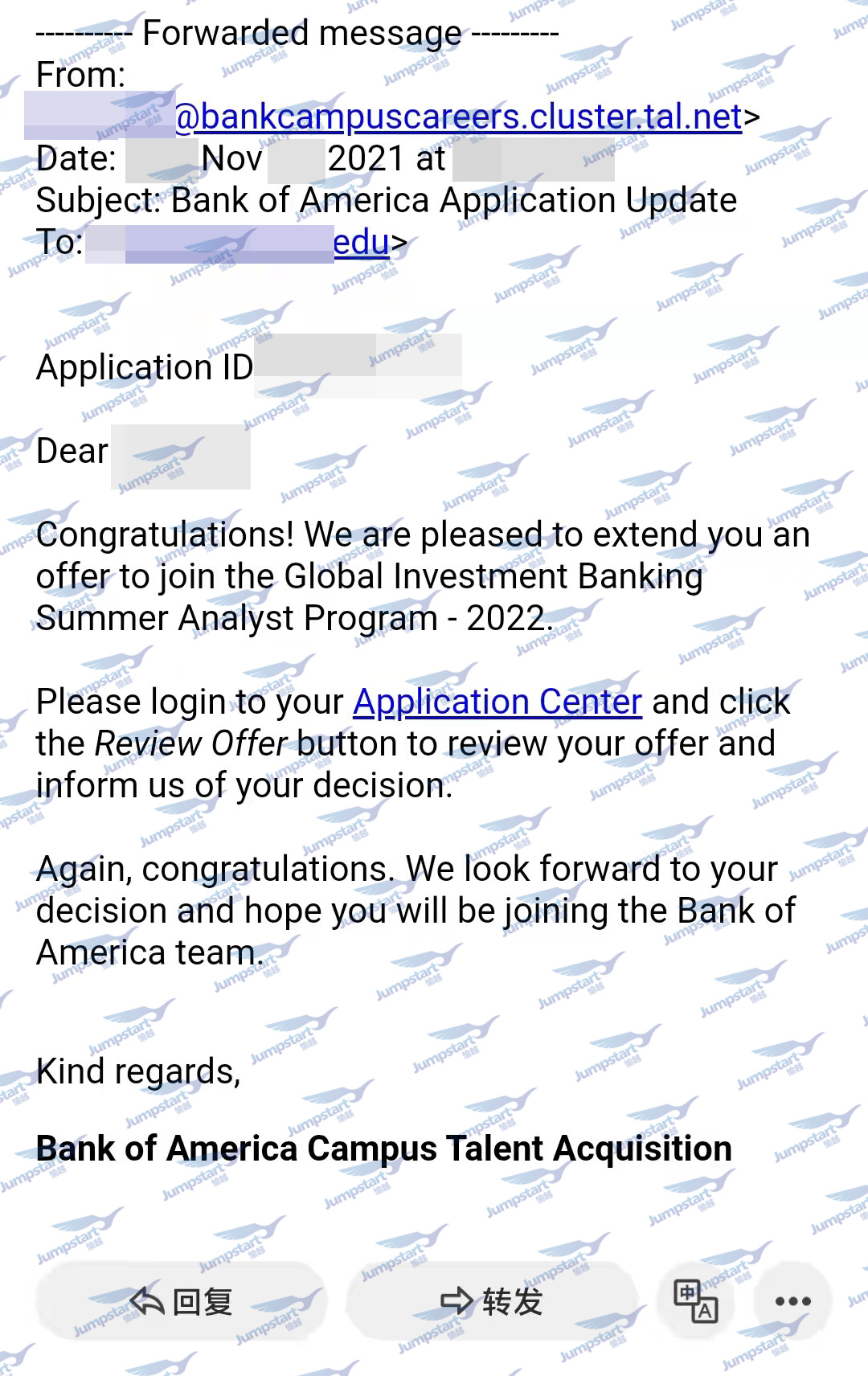Open the translate icon at the bottom

[x=695, y=1300]
